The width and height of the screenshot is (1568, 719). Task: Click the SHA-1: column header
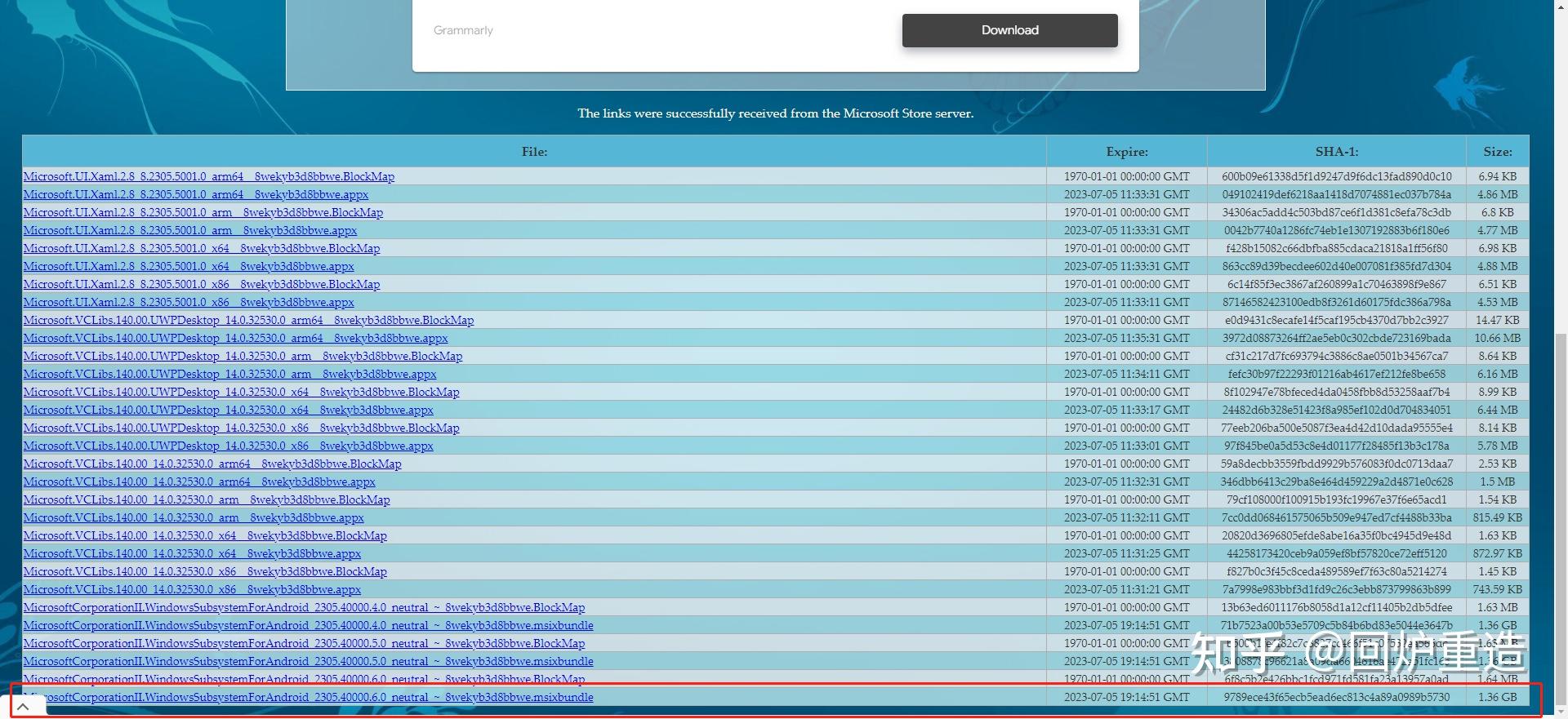(x=1337, y=152)
